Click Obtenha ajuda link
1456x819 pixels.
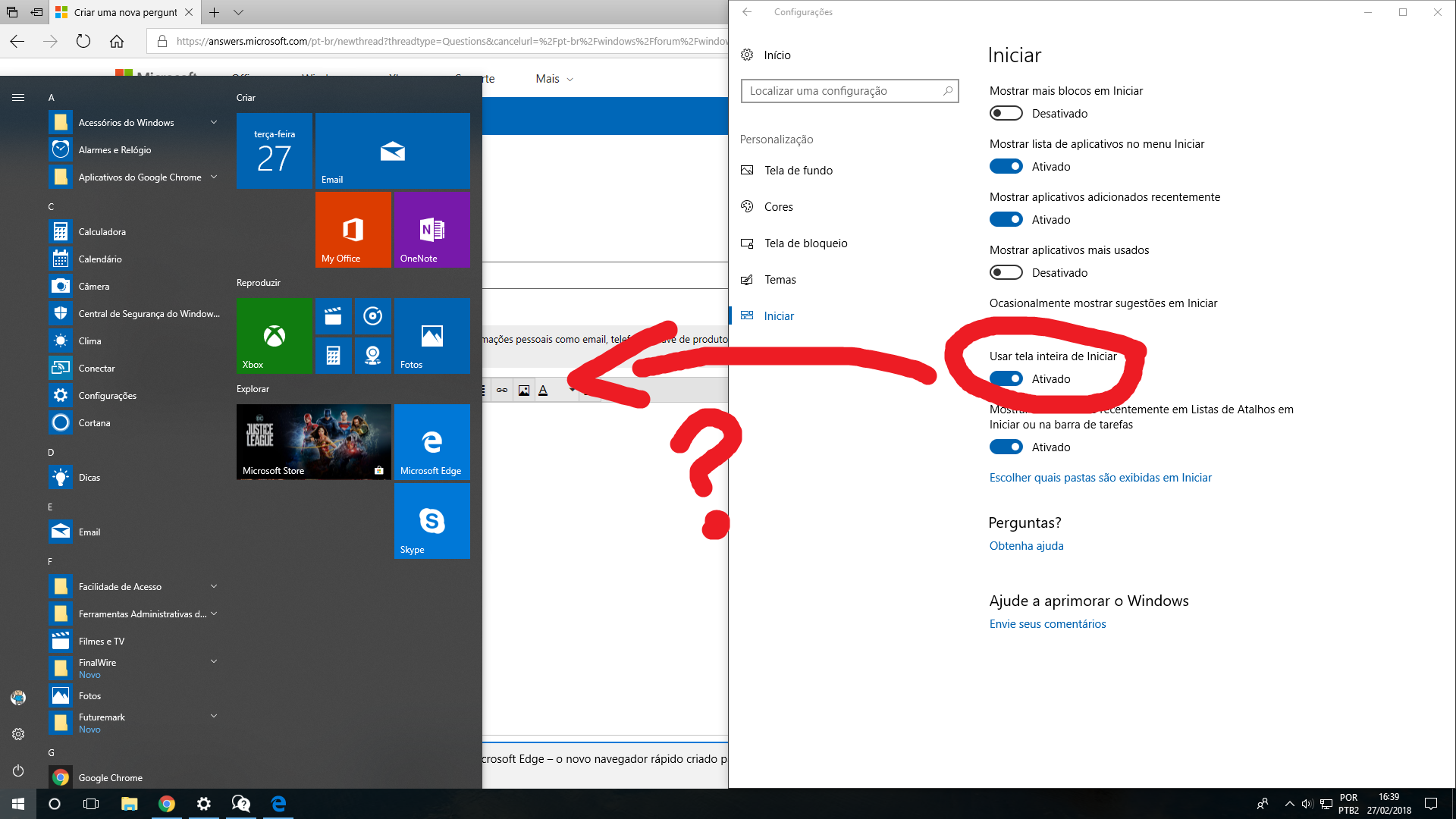[1026, 545]
